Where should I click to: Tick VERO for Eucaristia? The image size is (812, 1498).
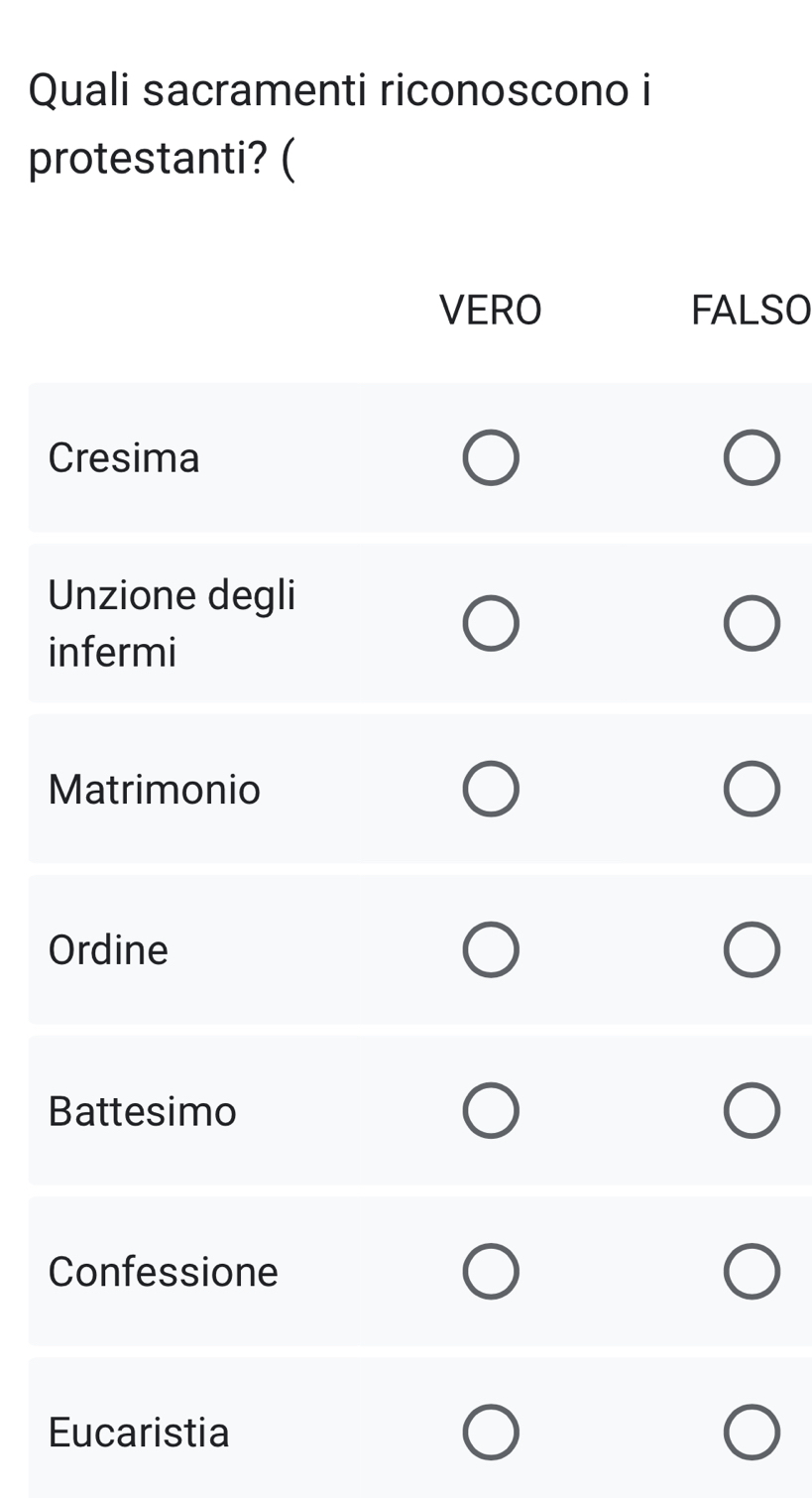tap(491, 1432)
